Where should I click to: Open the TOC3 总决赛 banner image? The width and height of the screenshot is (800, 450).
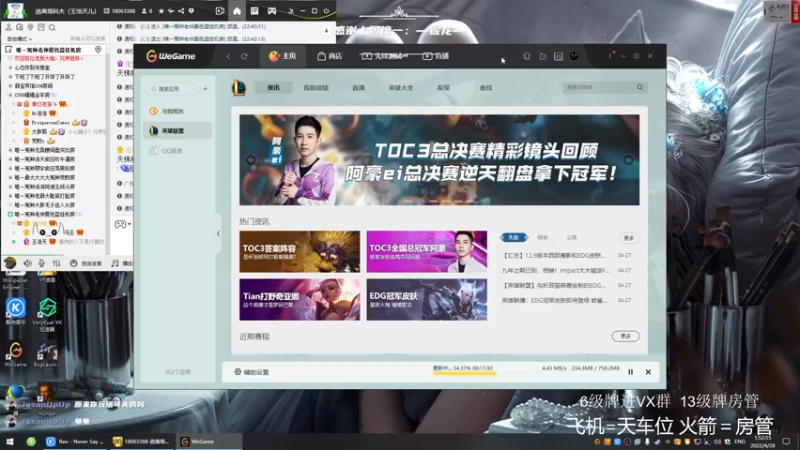coord(439,160)
